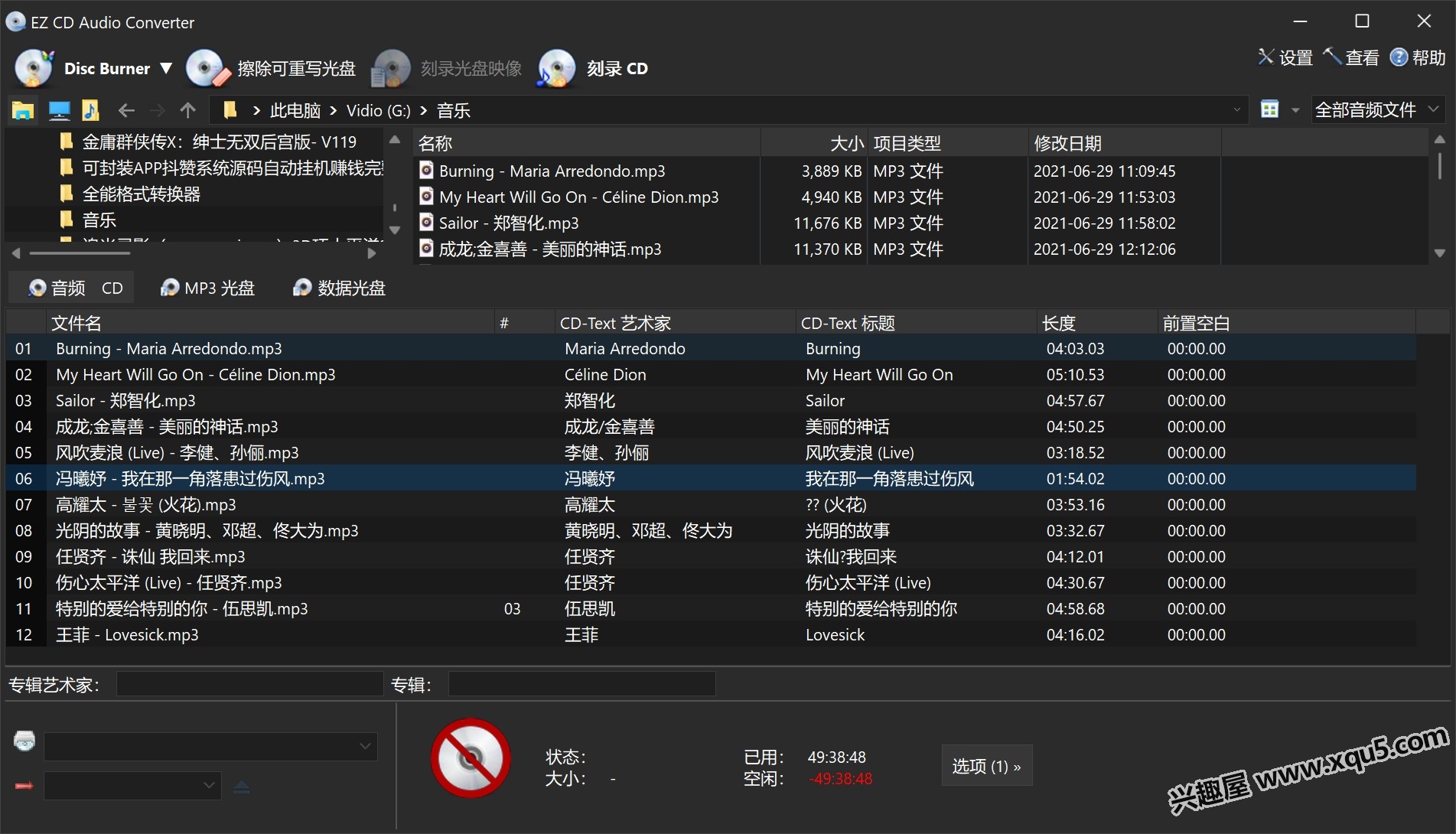Image resolution: width=1456 pixels, height=834 pixels.
Task: Focus the 专辑 album input field
Action: click(581, 684)
